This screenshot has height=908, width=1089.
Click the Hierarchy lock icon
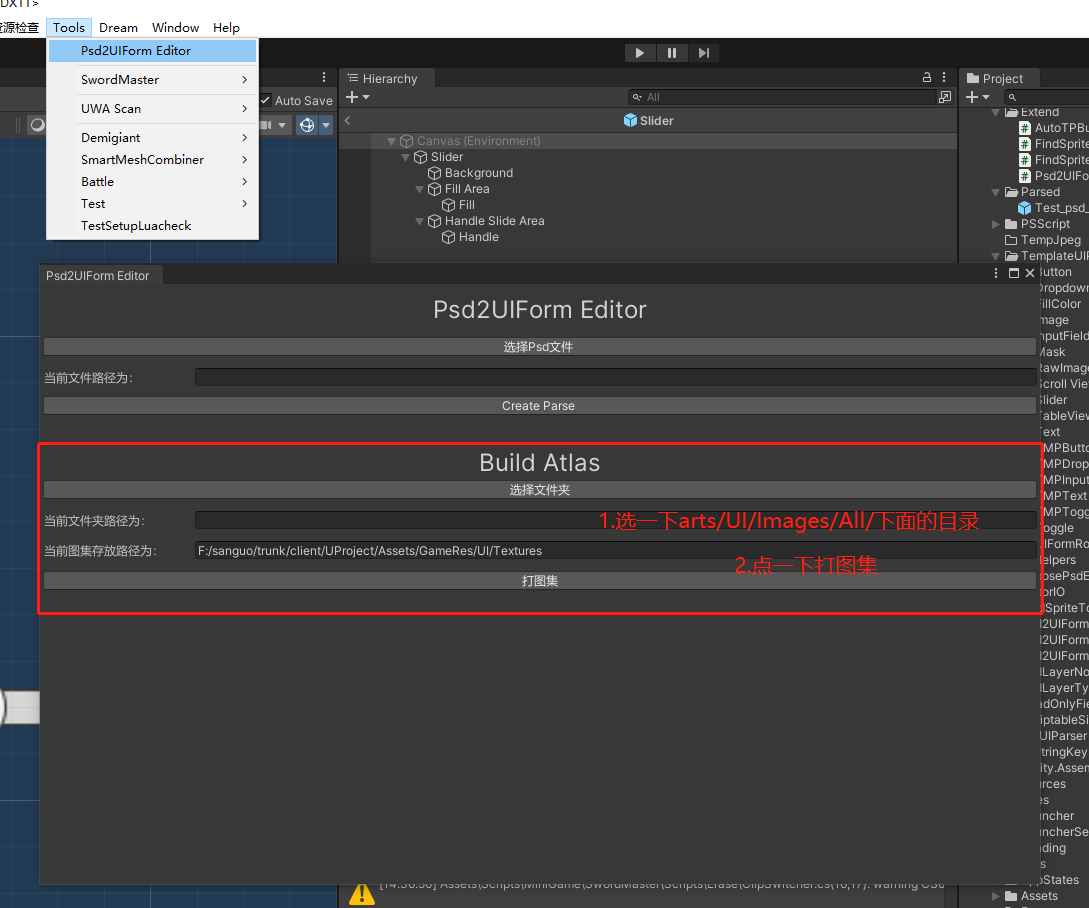926,78
